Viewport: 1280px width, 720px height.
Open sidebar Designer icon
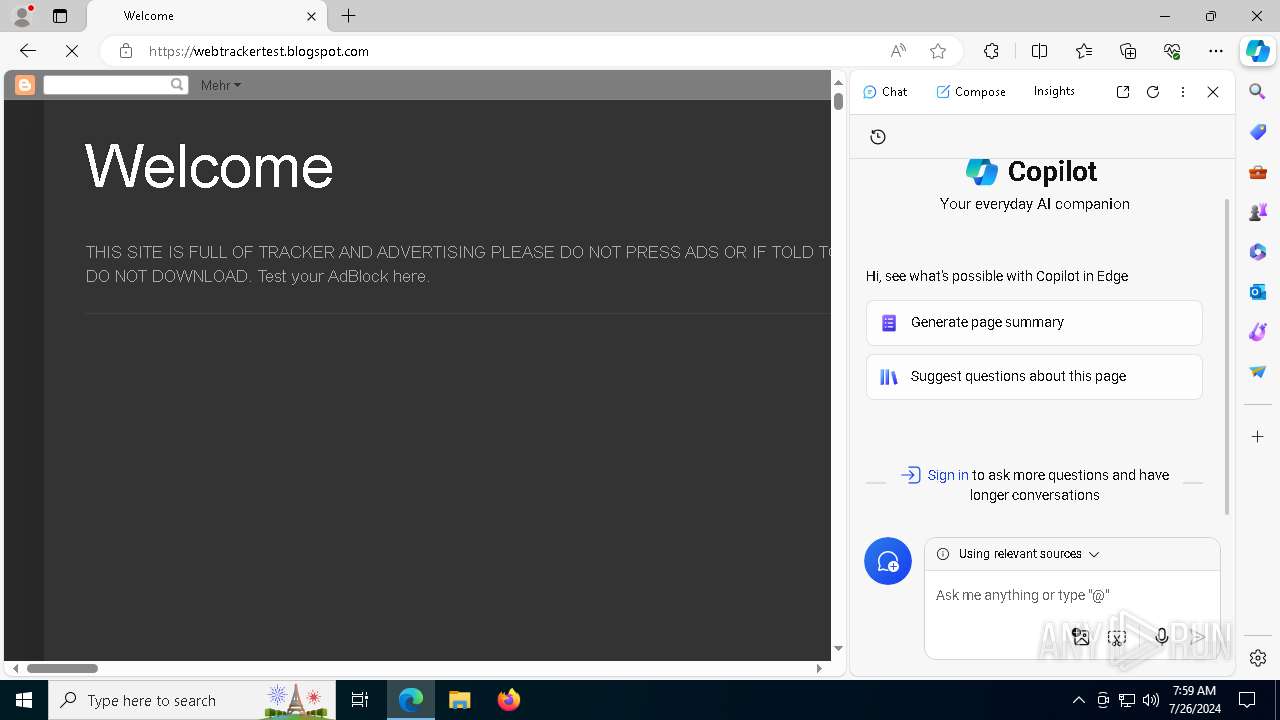pos(1258,332)
